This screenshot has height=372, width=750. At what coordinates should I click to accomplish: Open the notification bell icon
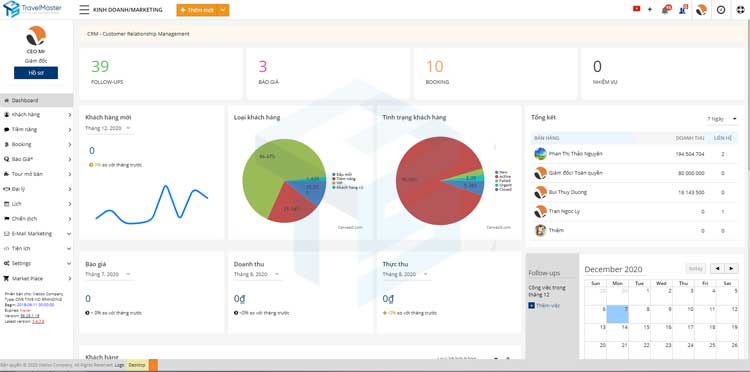[665, 10]
